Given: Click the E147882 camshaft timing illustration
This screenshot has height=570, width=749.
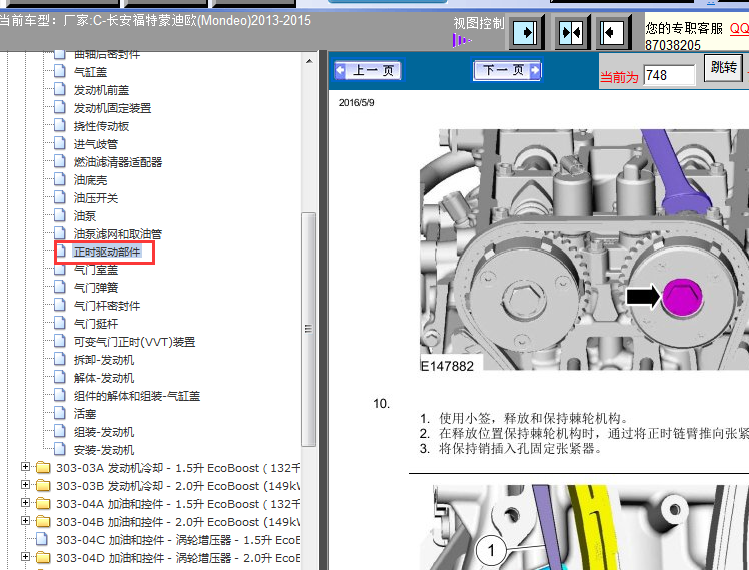Looking at the screenshot, I should click(584, 249).
